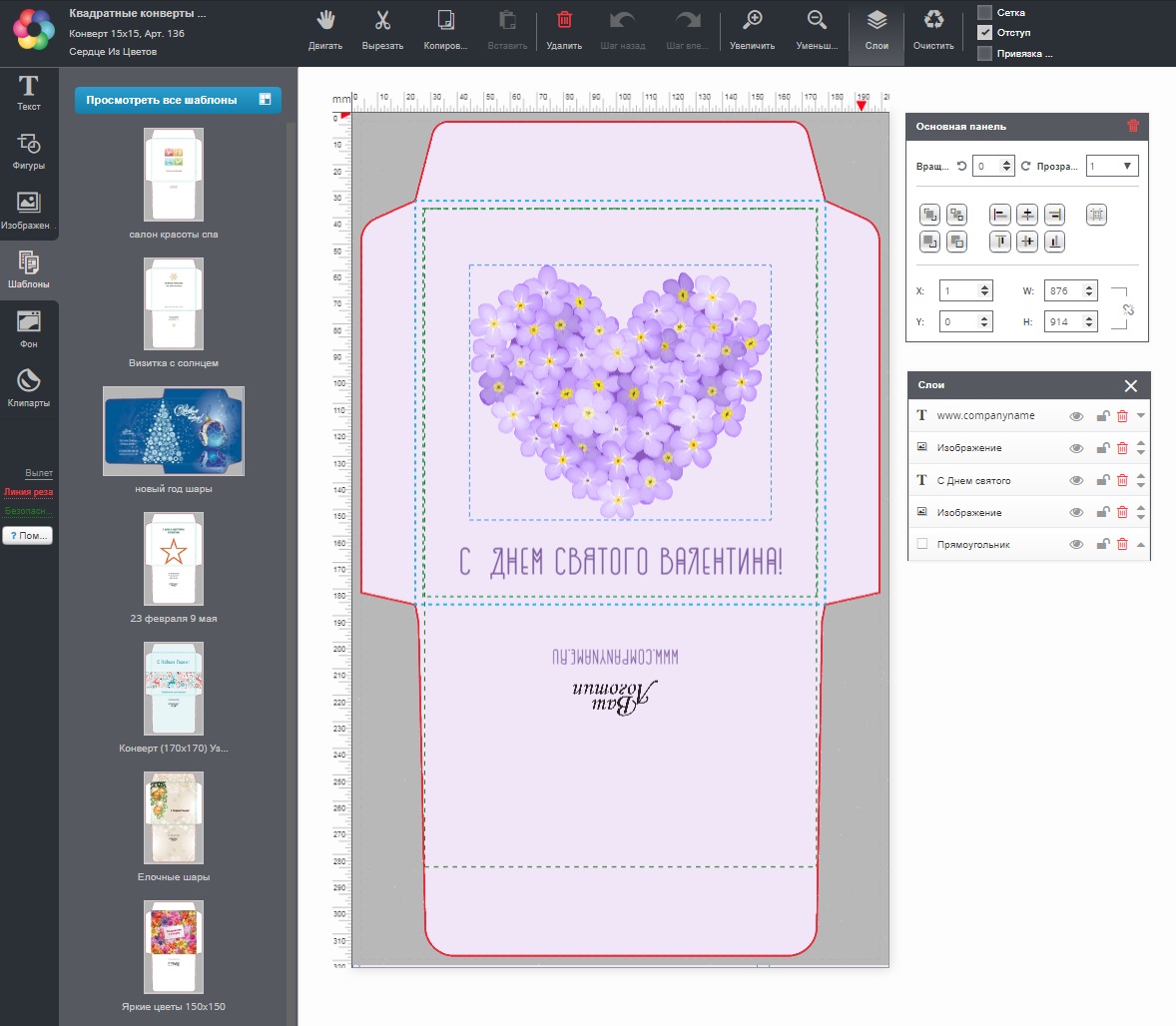1176x1026 pixels.
Task: Click the multicolored flower app logo
Action: [34, 30]
